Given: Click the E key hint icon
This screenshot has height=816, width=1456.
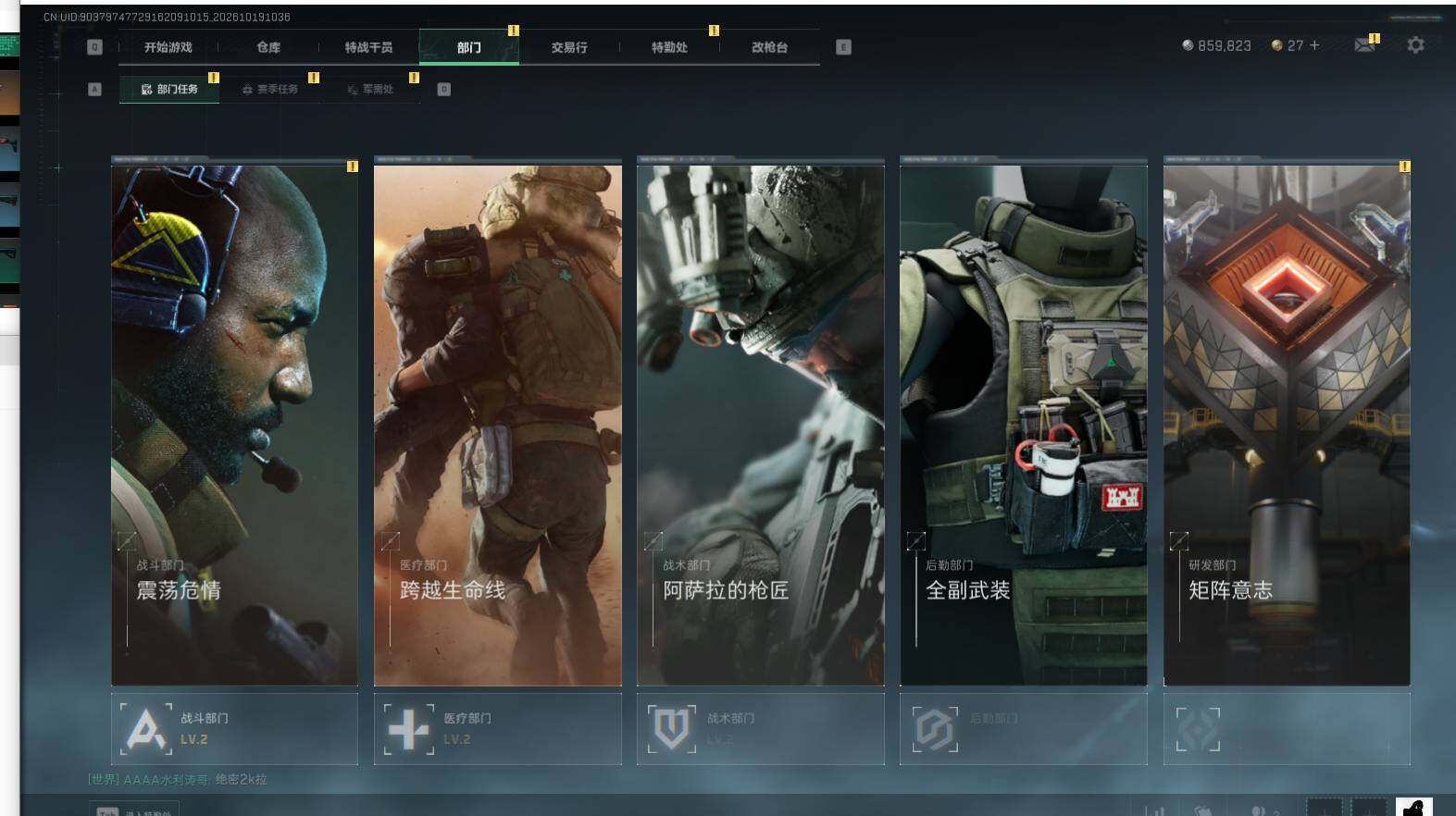Looking at the screenshot, I should (x=843, y=47).
